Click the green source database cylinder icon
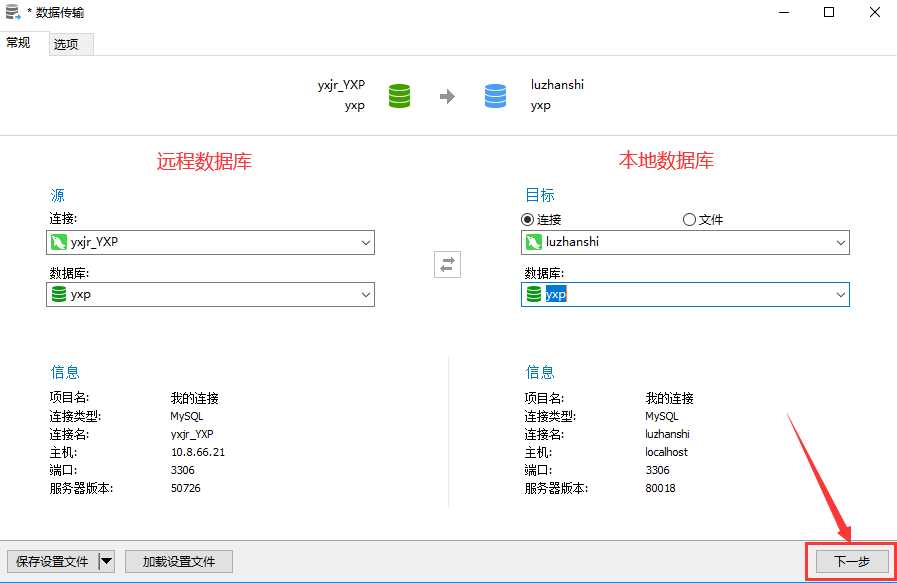 coord(399,96)
